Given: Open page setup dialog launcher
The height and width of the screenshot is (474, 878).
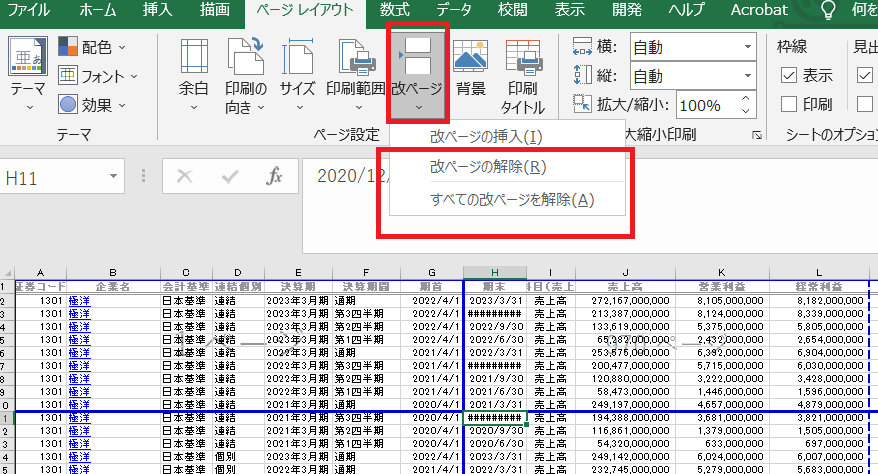Looking at the screenshot, I should click(756, 135).
